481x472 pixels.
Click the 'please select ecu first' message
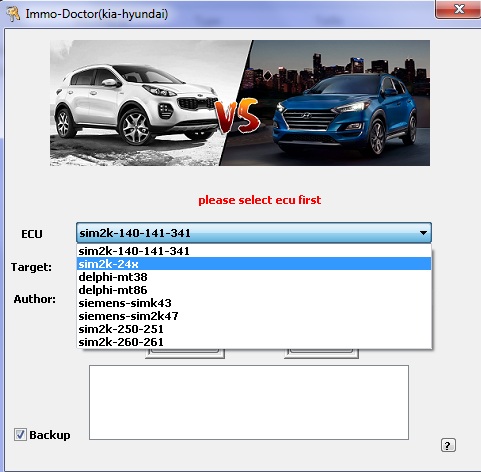pyautogui.click(x=260, y=200)
